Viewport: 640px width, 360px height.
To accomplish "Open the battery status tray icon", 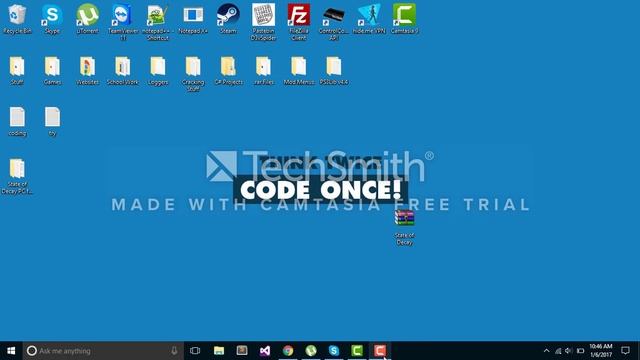I will 580,351.
